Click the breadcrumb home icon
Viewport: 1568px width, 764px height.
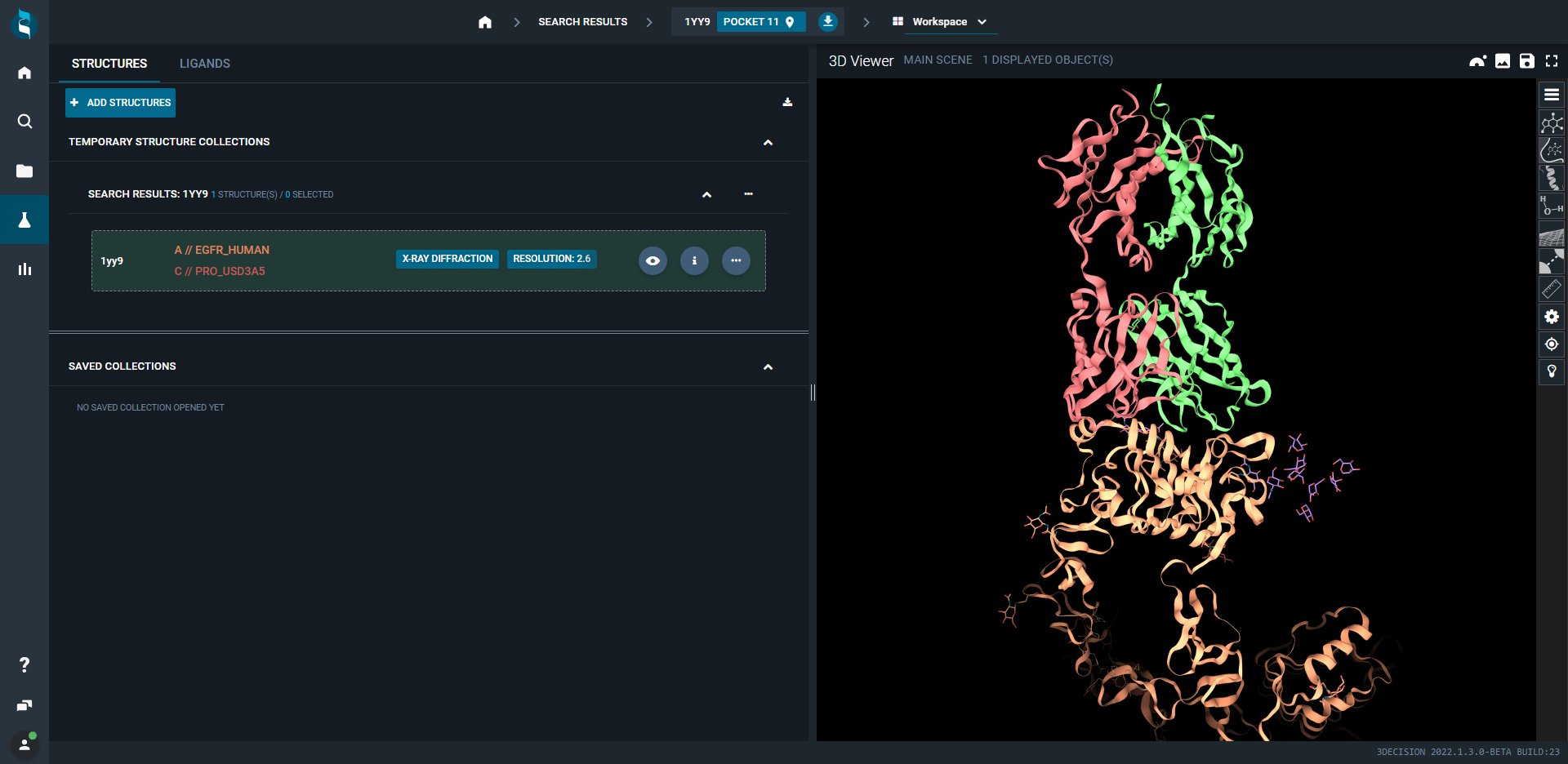(x=485, y=22)
